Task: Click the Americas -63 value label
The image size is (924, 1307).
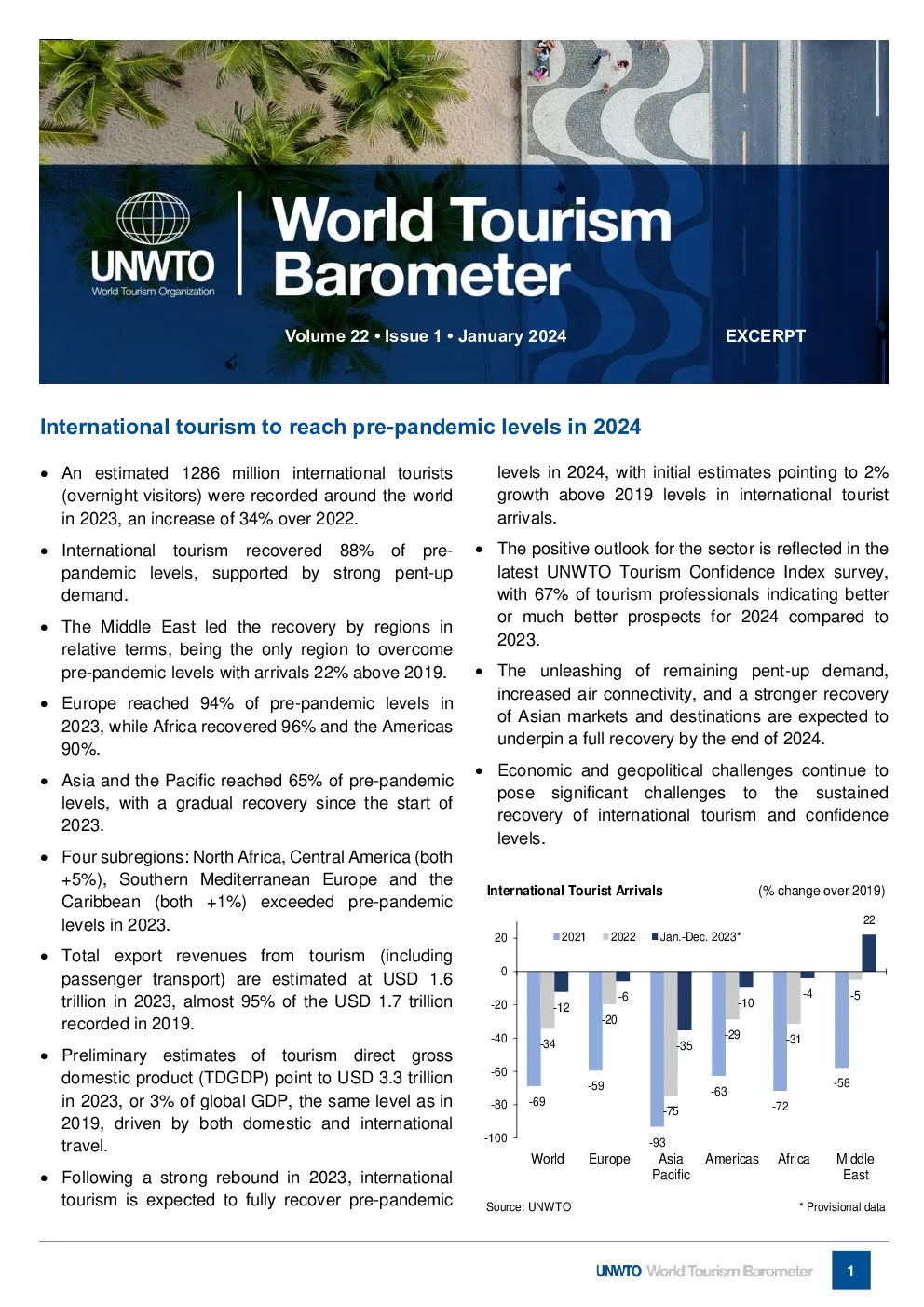Action: coord(719,1092)
